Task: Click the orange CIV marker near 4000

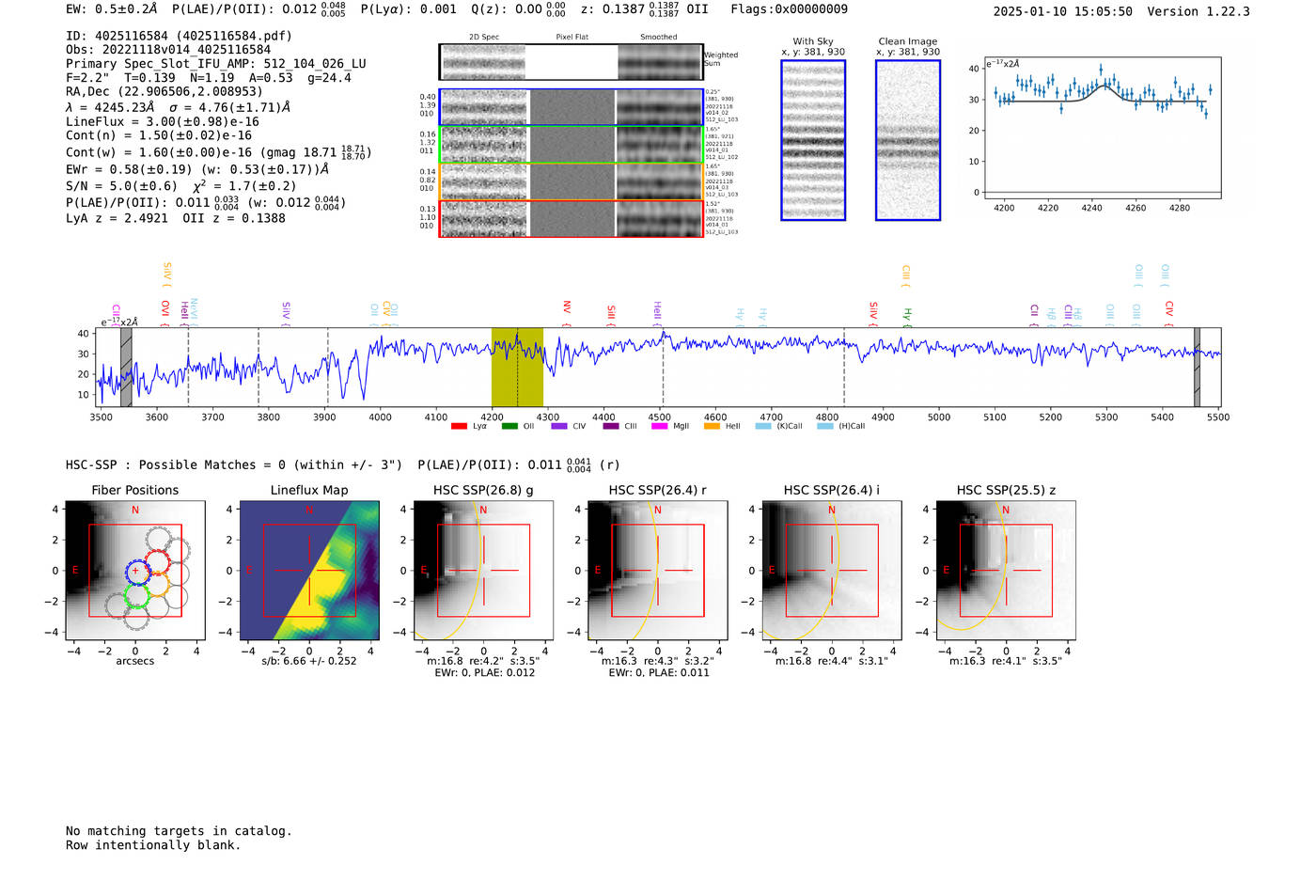Action: (386, 314)
